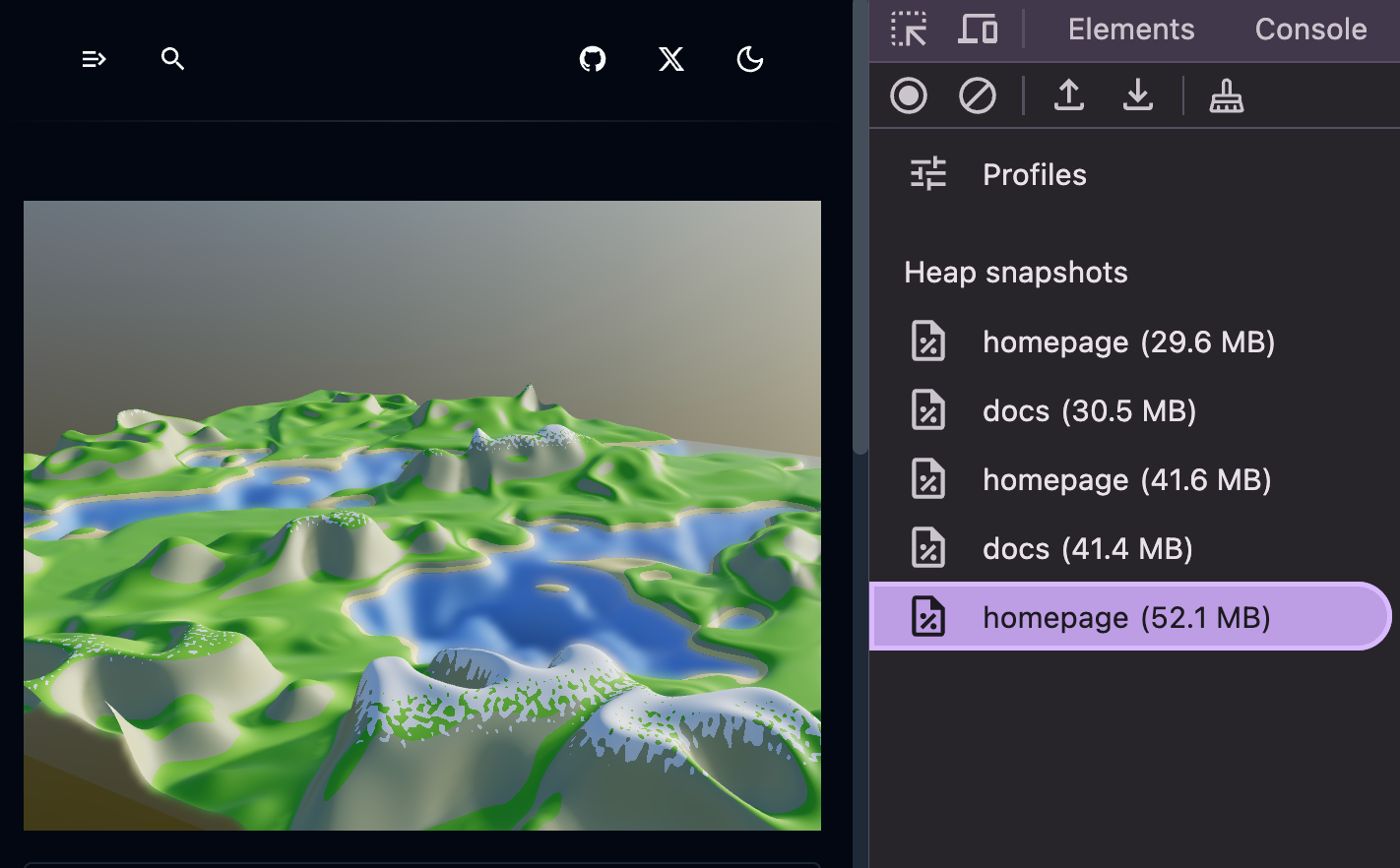Open site search with the magnifier icon
The width and height of the screenshot is (1400, 868).
tap(172, 59)
